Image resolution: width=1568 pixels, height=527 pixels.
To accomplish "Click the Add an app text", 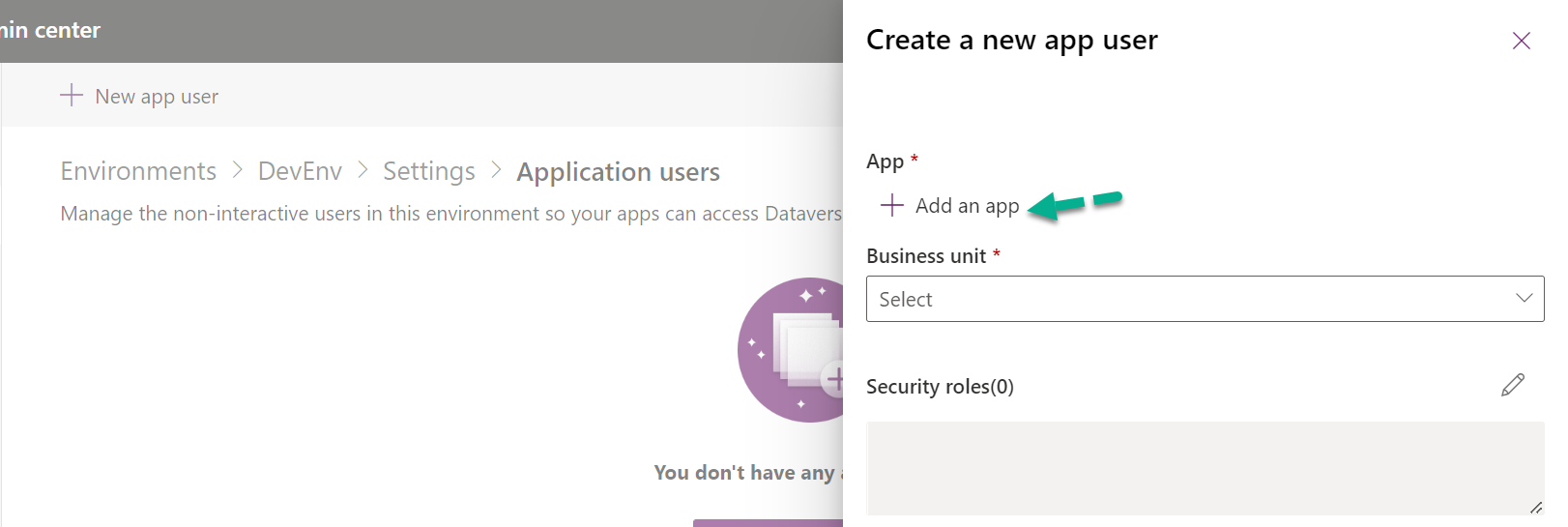I will click(967, 206).
